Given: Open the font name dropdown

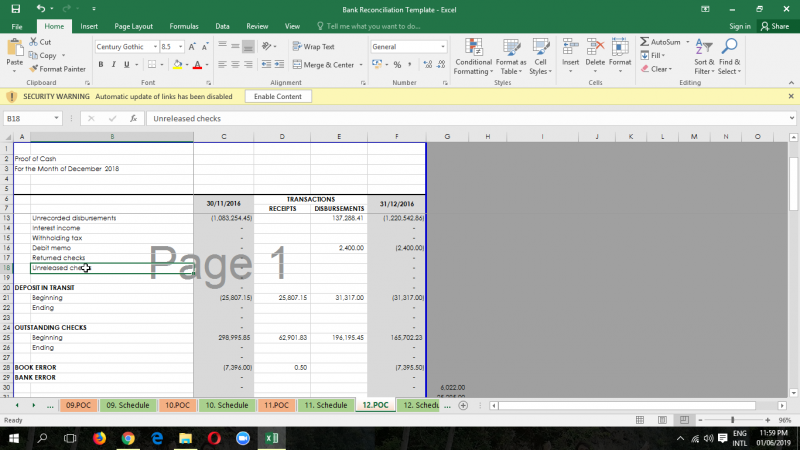Looking at the screenshot, I should [x=153, y=47].
